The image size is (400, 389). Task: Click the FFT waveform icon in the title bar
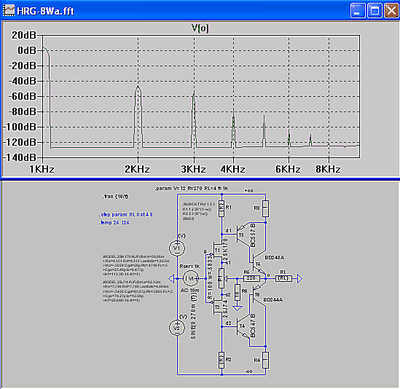pos(9,10)
